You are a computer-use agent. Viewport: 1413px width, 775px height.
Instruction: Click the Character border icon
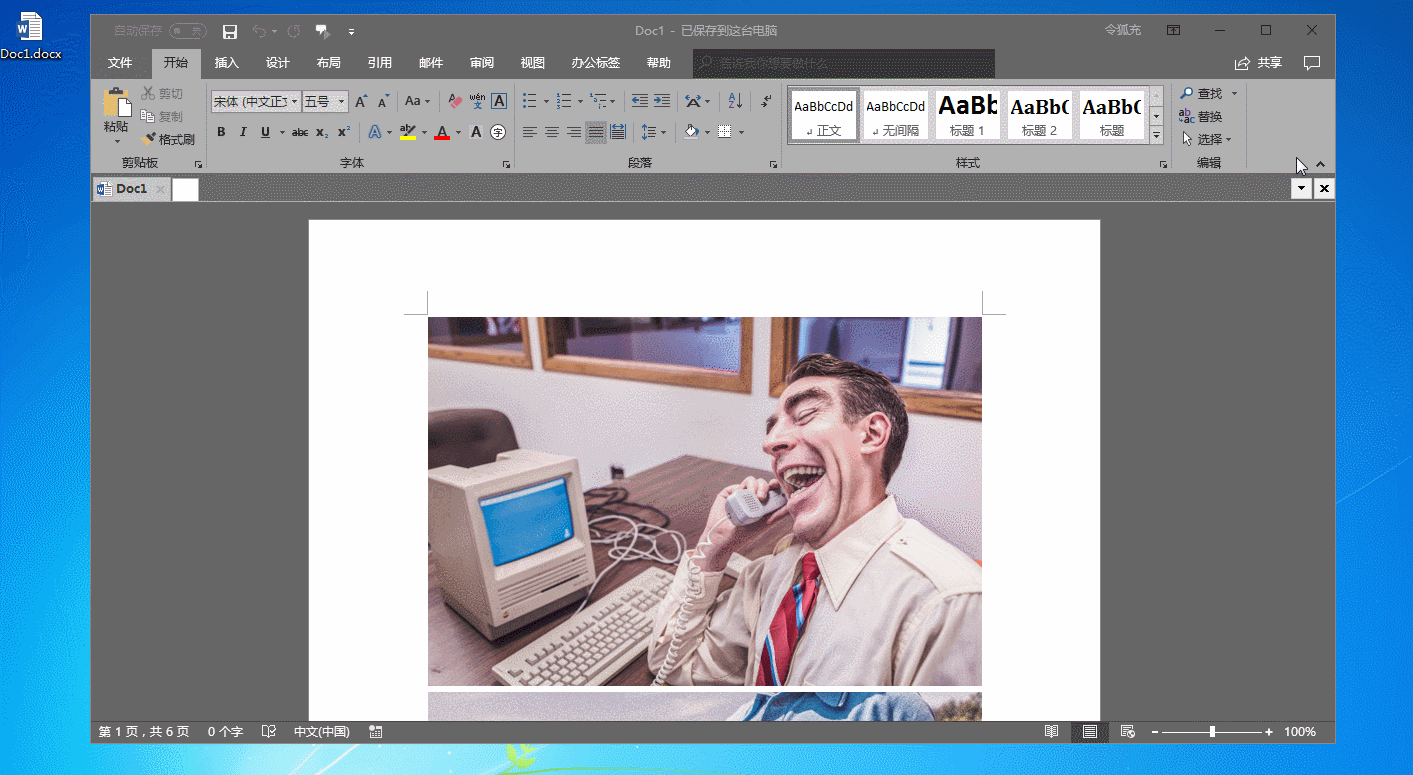tap(499, 101)
